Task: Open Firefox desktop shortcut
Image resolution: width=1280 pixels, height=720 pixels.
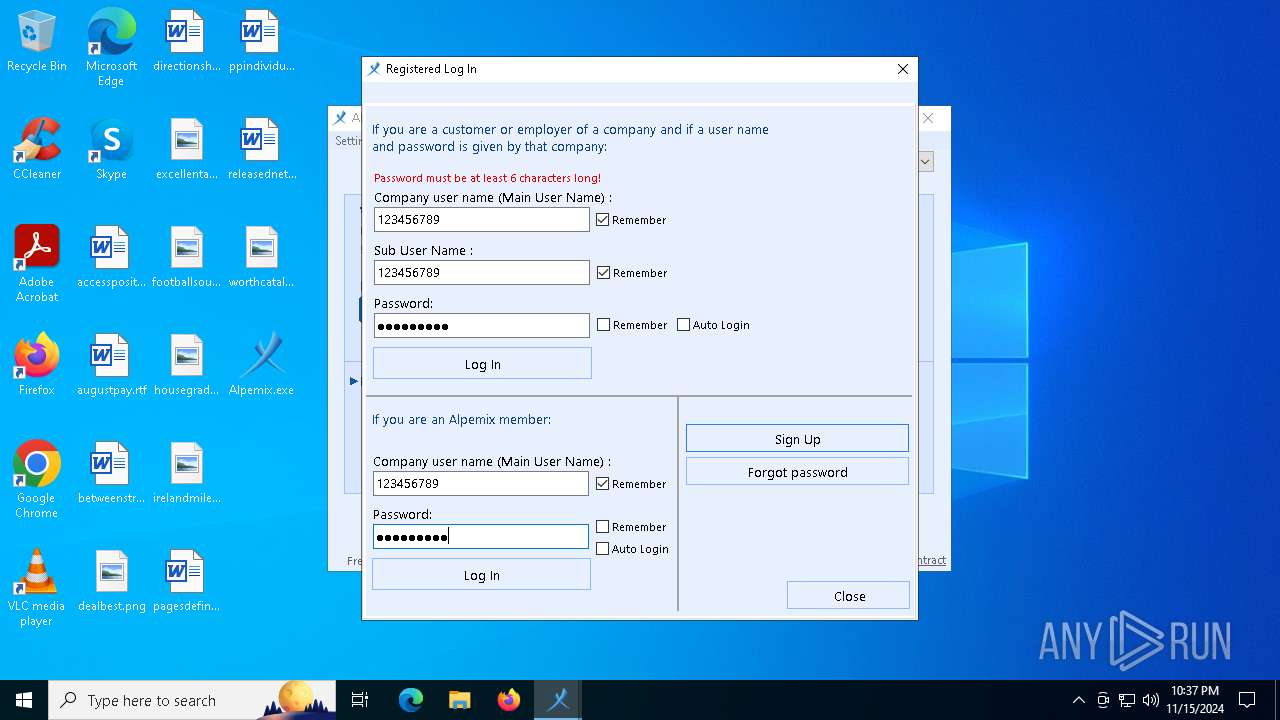Action: click(37, 365)
